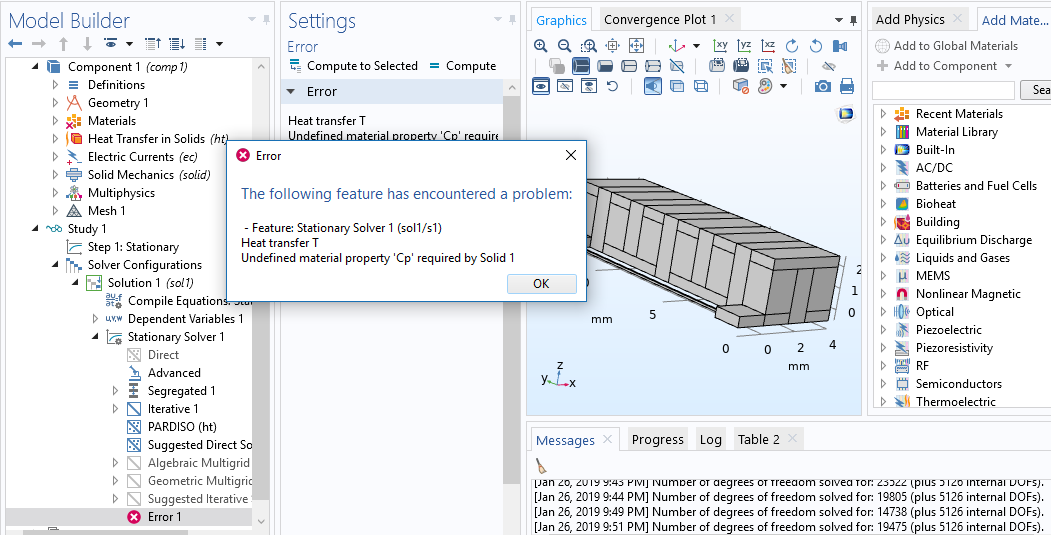Expand the Materials node in tree

pos(56,121)
